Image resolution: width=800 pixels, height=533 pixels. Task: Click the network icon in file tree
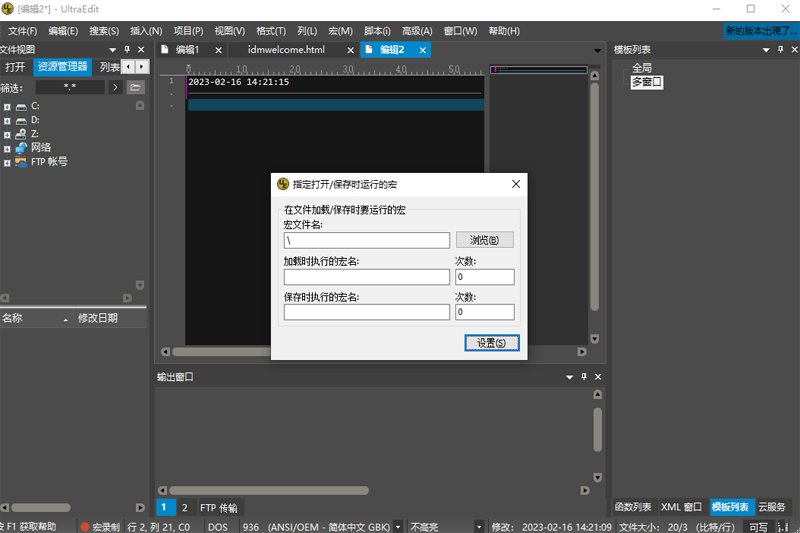(x=21, y=147)
